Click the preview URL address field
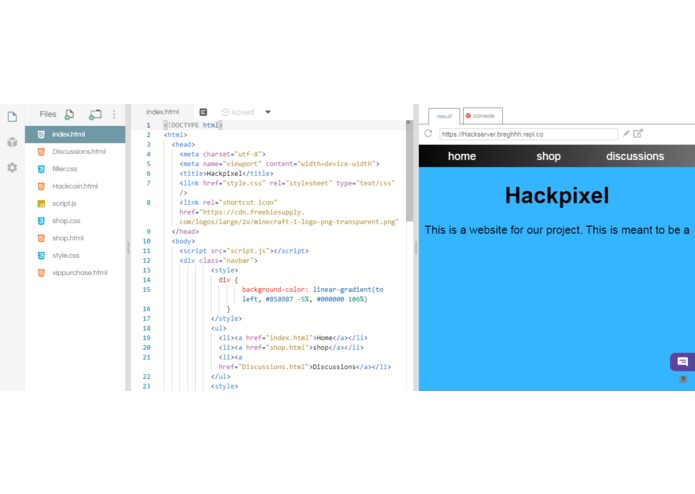The image size is (695, 494). 528,134
